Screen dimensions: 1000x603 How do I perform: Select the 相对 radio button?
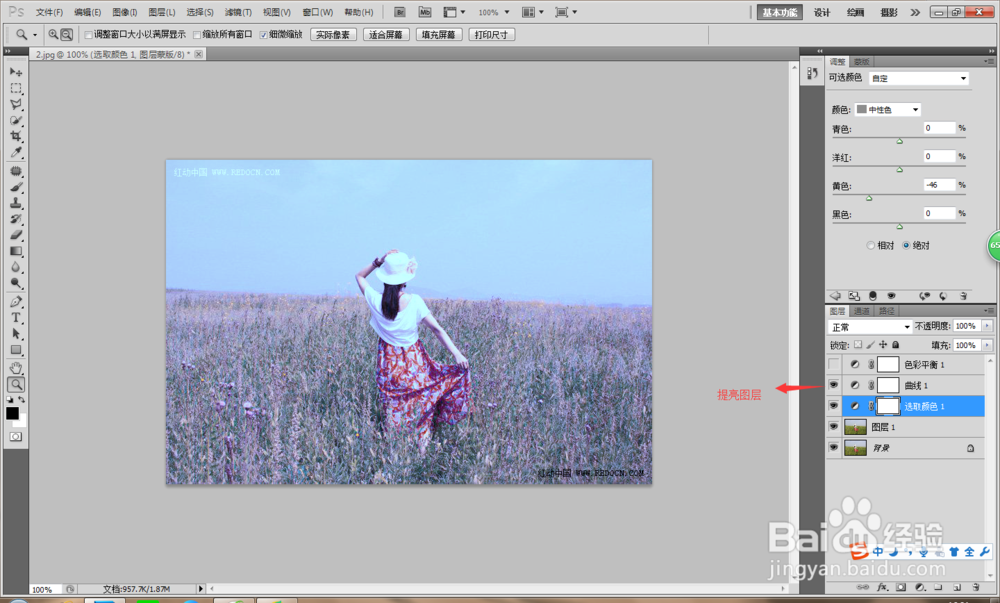(x=871, y=245)
